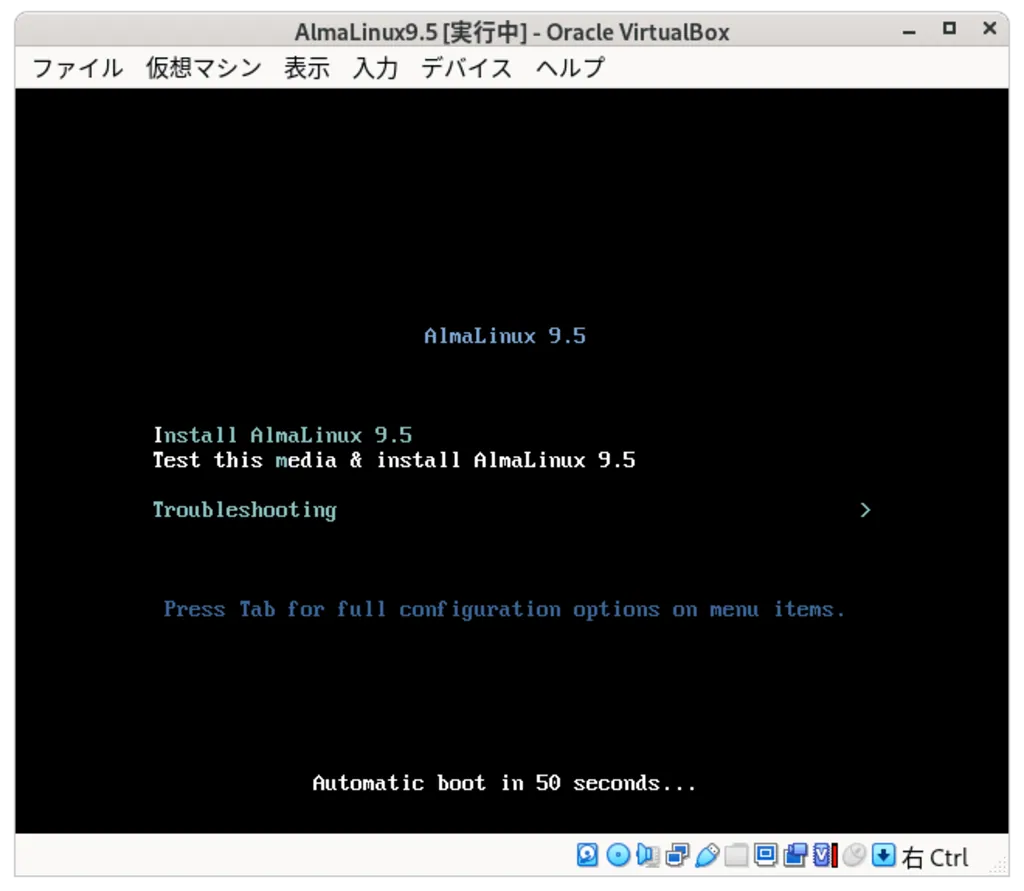
Task: Open the ヘルプ menu
Action: (x=570, y=68)
